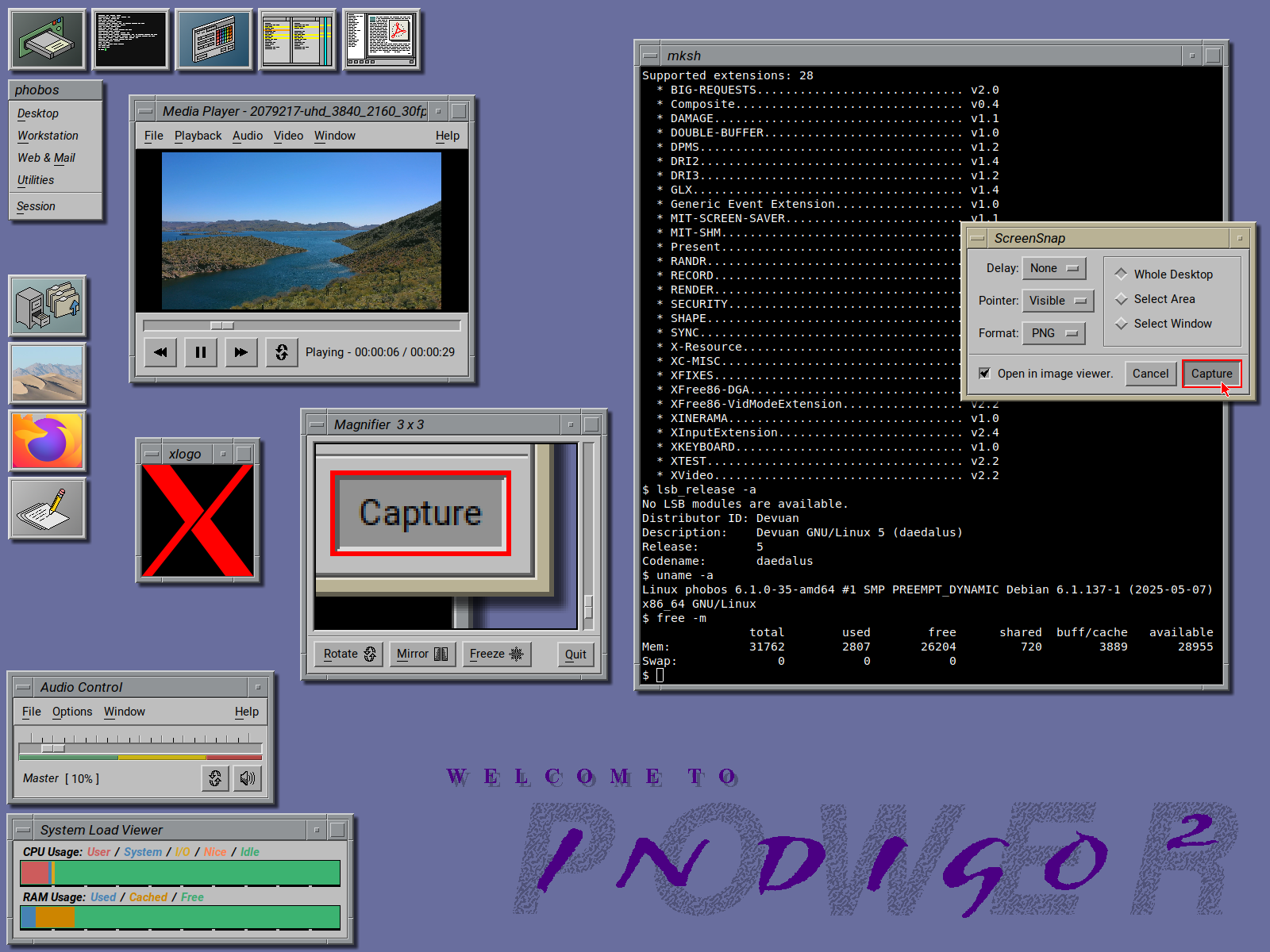1270x952 pixels.
Task: Open the Audio Control window menu button
Action: coord(24,687)
